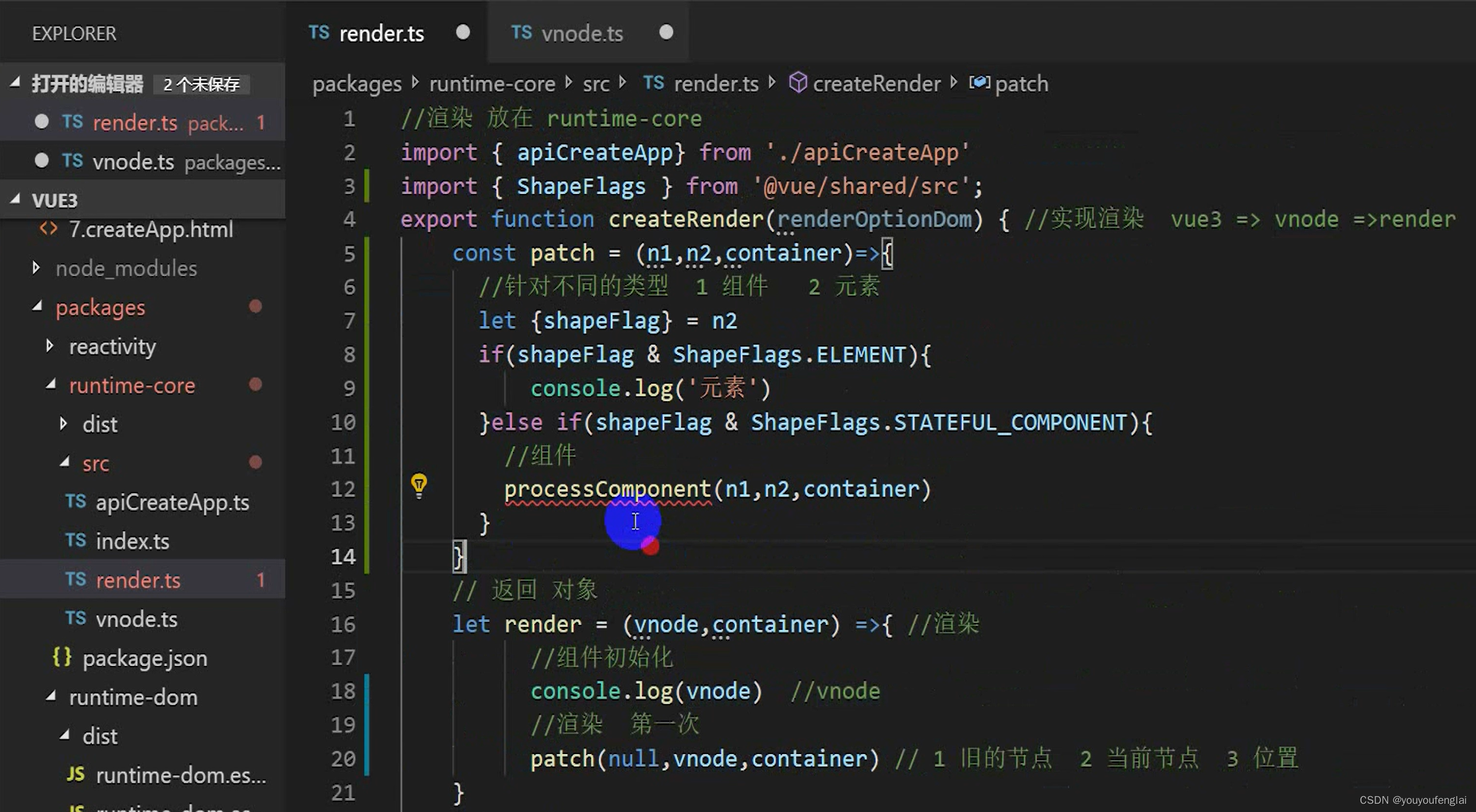Open apiCreateApp.ts in the explorer

[x=142, y=502]
